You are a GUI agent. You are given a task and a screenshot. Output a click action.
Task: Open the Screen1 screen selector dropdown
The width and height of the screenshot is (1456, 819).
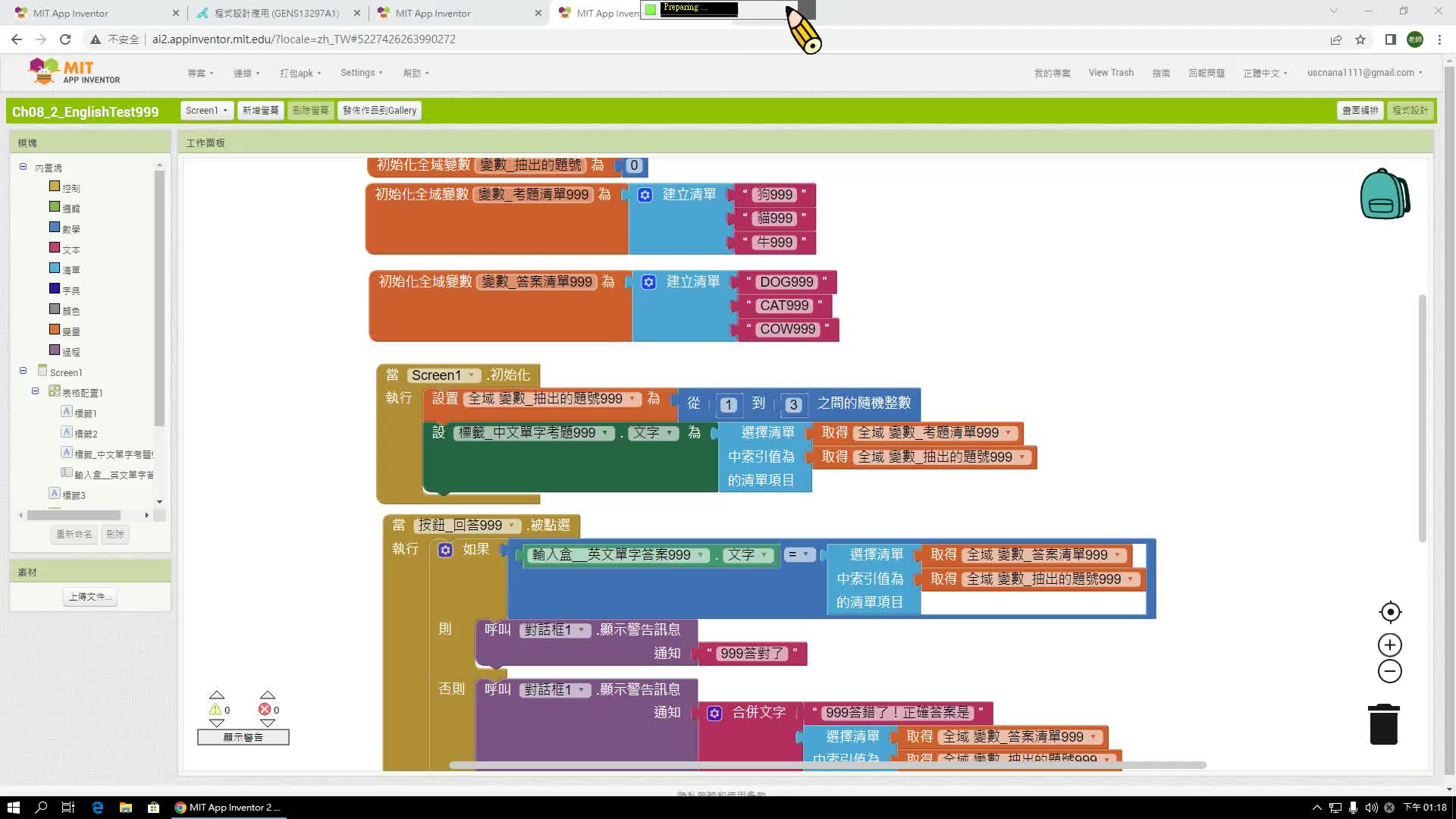pyautogui.click(x=206, y=111)
